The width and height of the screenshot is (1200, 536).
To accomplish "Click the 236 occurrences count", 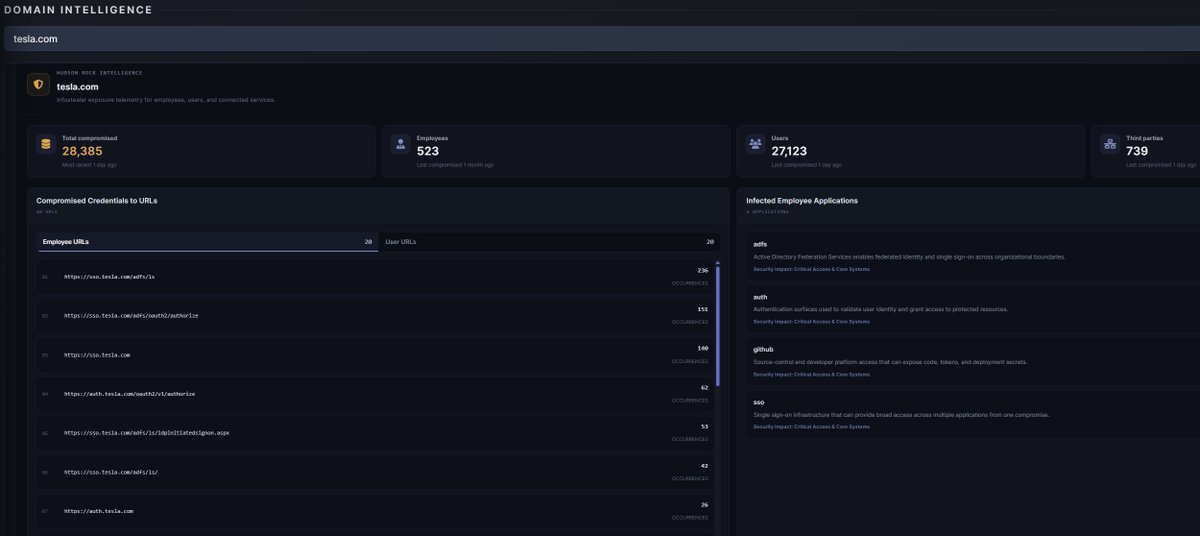I will [x=702, y=270].
